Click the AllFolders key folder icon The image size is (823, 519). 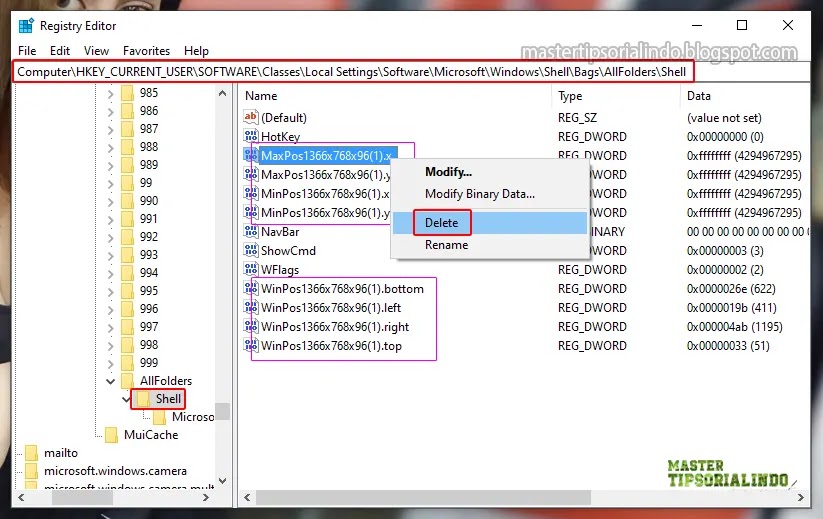coord(127,380)
